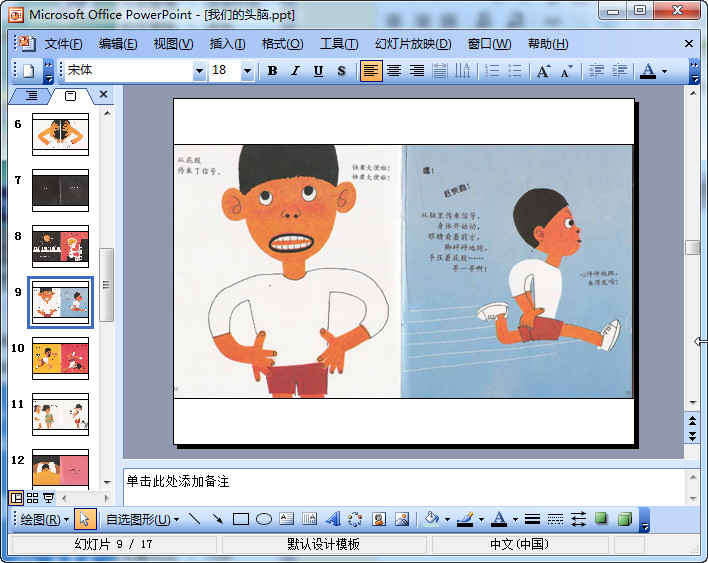Image resolution: width=708 pixels, height=563 pixels.
Task: Toggle Align Left for the text
Action: pos(371,71)
